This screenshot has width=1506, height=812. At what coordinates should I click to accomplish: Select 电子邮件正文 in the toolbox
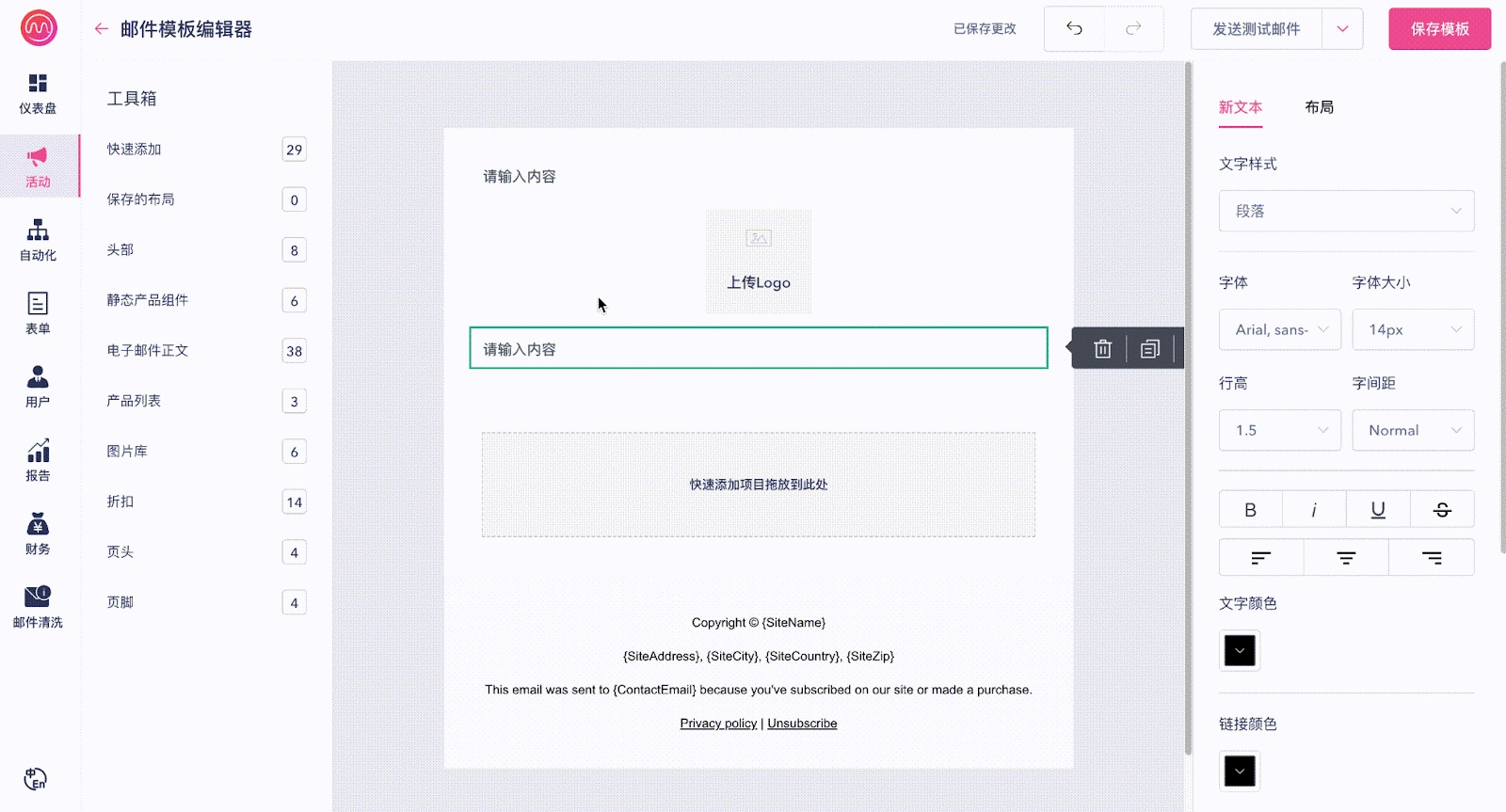point(148,351)
